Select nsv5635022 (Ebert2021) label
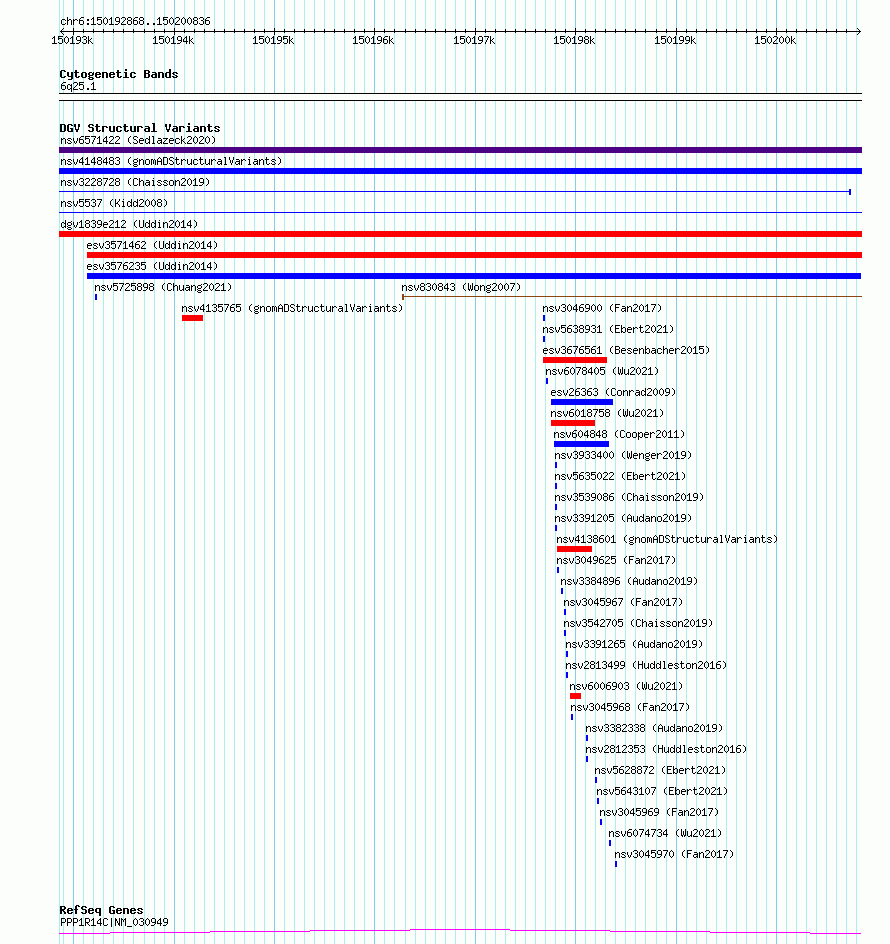The height and width of the screenshot is (944, 890). pos(620,477)
